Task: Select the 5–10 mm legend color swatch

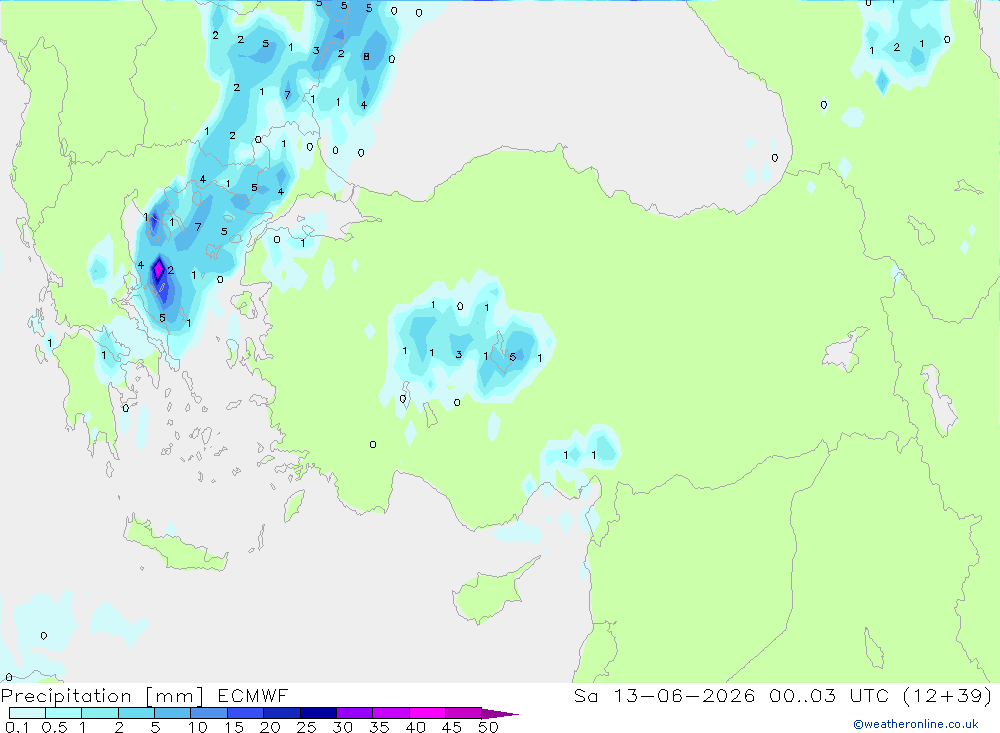Action: tap(173, 713)
